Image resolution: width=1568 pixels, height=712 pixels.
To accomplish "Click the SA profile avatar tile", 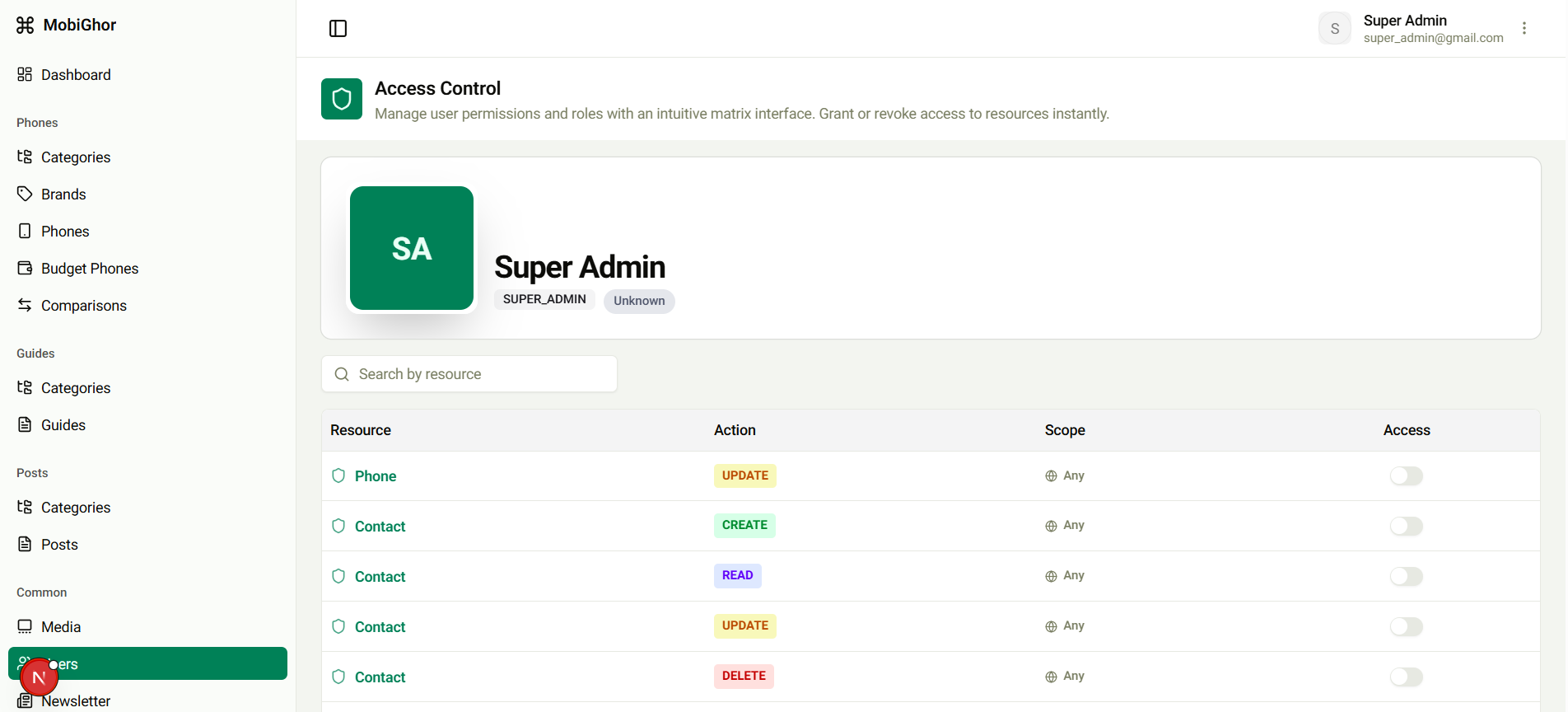I will pyautogui.click(x=412, y=248).
